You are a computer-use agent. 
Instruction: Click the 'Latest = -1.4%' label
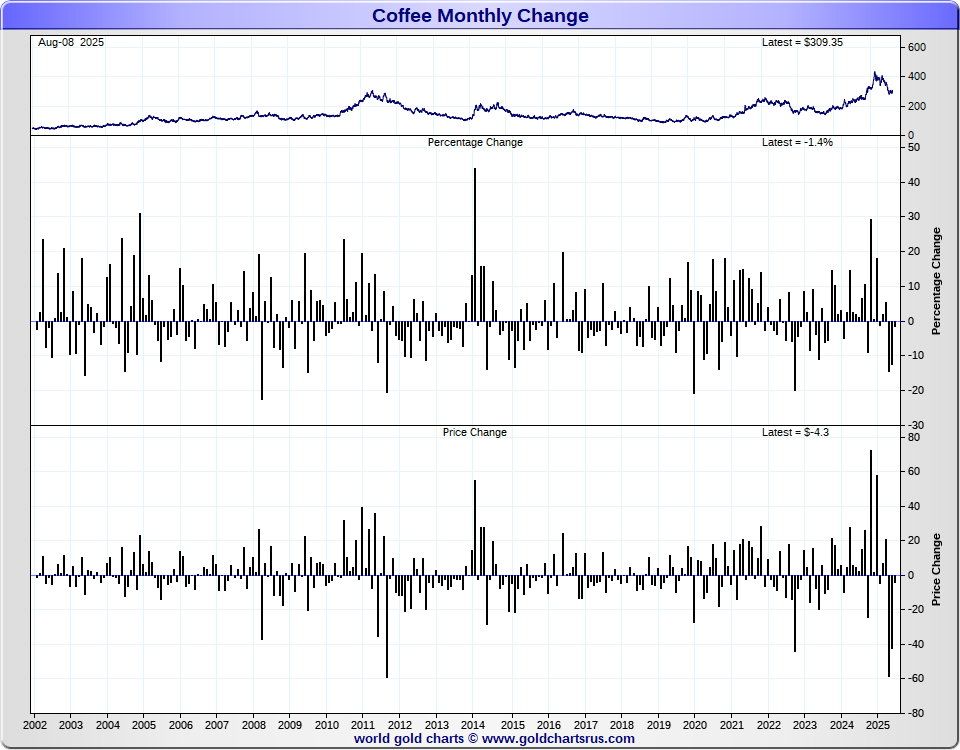797,142
